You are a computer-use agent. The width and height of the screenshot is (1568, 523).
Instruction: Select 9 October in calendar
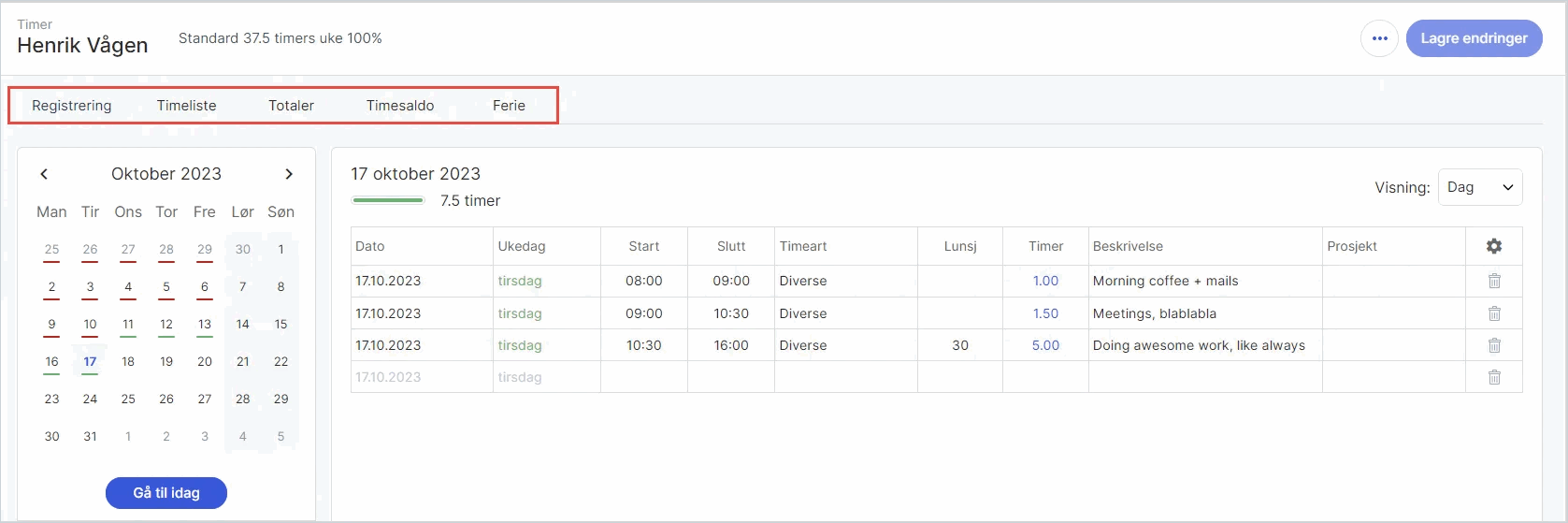(51, 325)
